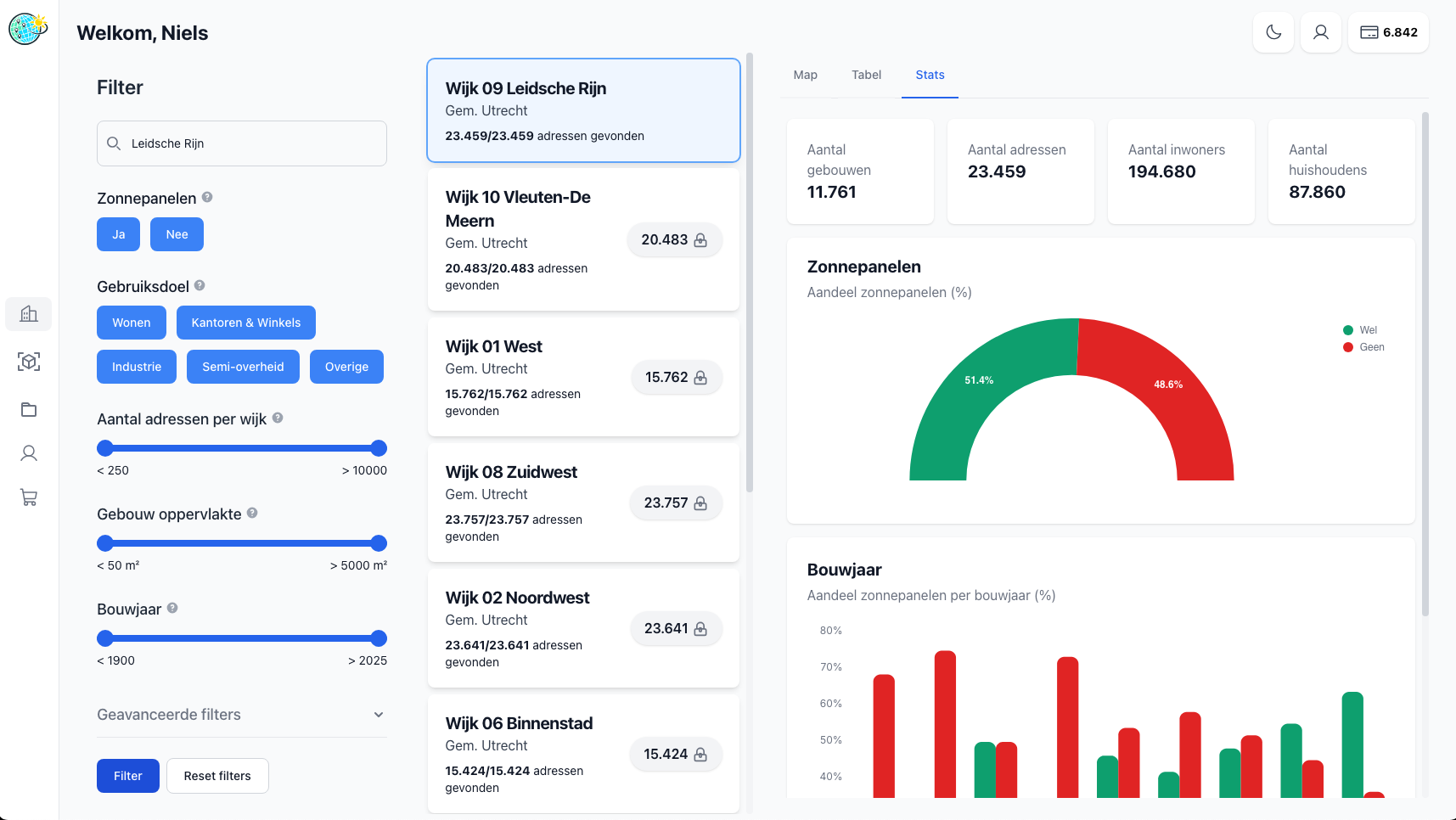The width and height of the screenshot is (1456, 820).
Task: Unlock Wijk 10 Vleuten-De Meern 20.483
Action: click(x=675, y=240)
